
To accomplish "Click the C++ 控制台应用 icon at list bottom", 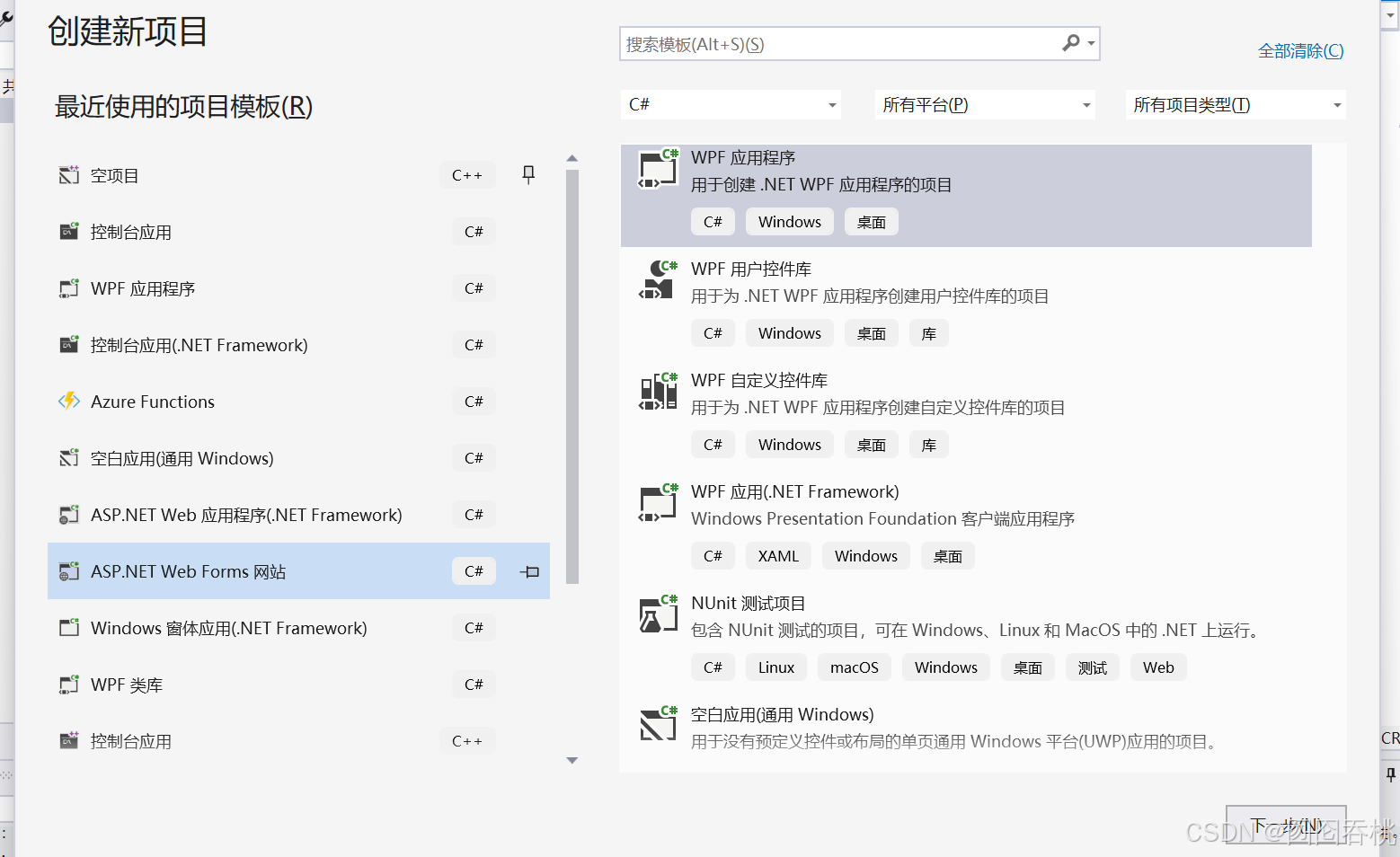I will pos(69,741).
